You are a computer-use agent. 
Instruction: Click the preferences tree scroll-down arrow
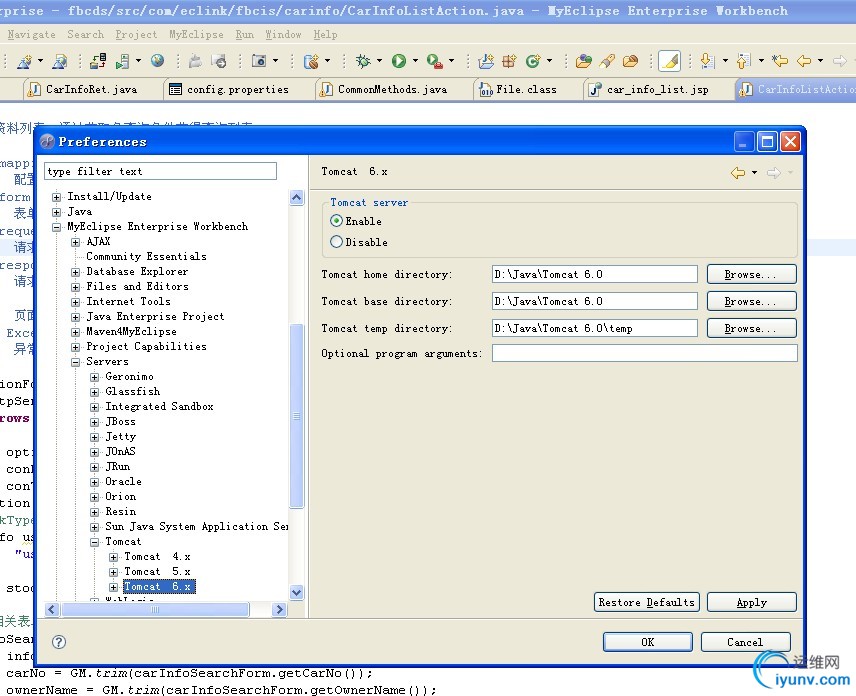tap(296, 592)
